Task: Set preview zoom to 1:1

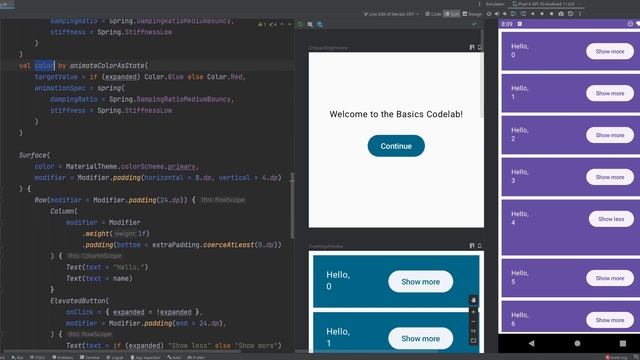Action: point(473,331)
